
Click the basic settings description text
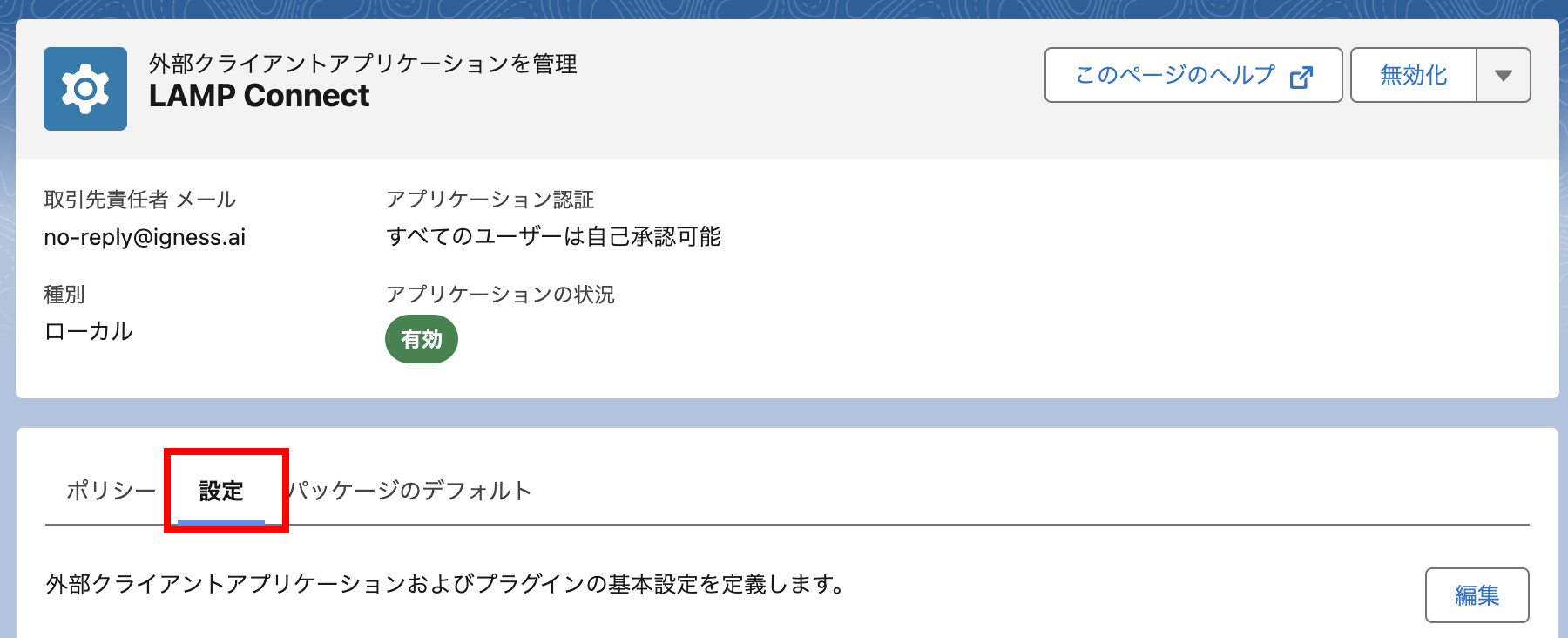tap(446, 584)
